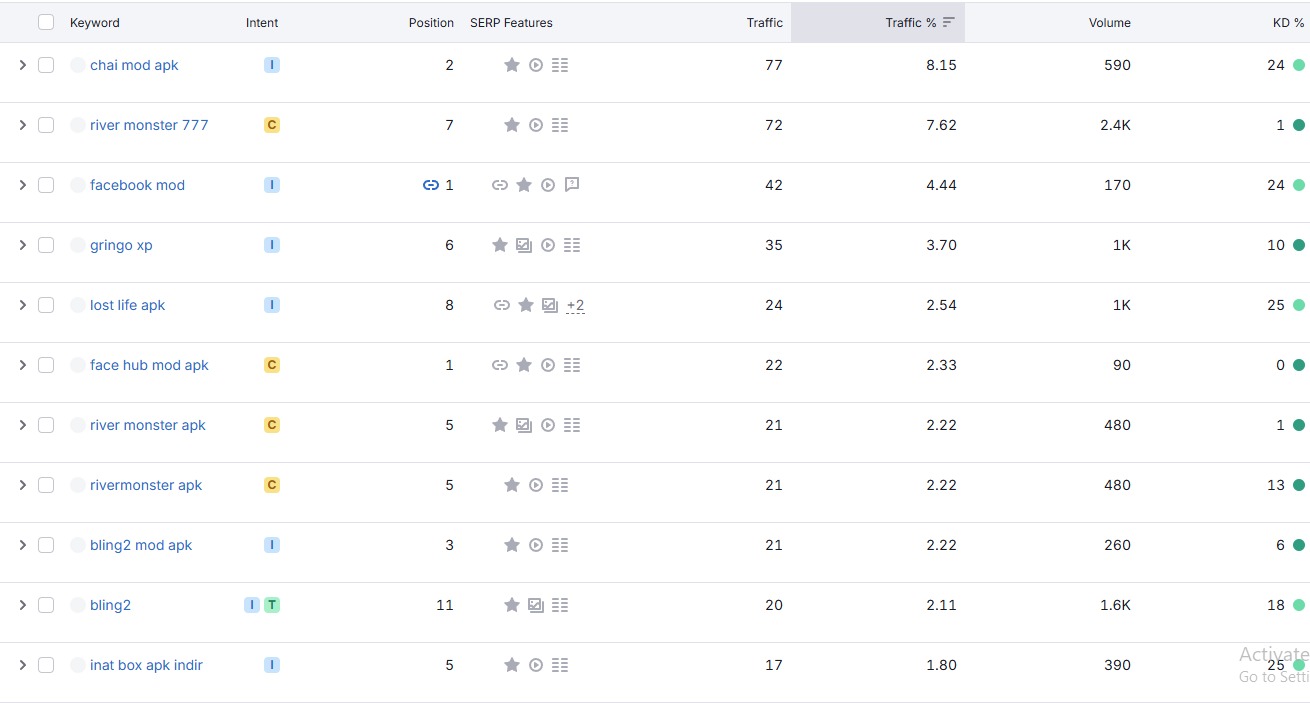The image size is (1310, 703).
Task: Open the rivermonster apk keyword link
Action: click(146, 485)
